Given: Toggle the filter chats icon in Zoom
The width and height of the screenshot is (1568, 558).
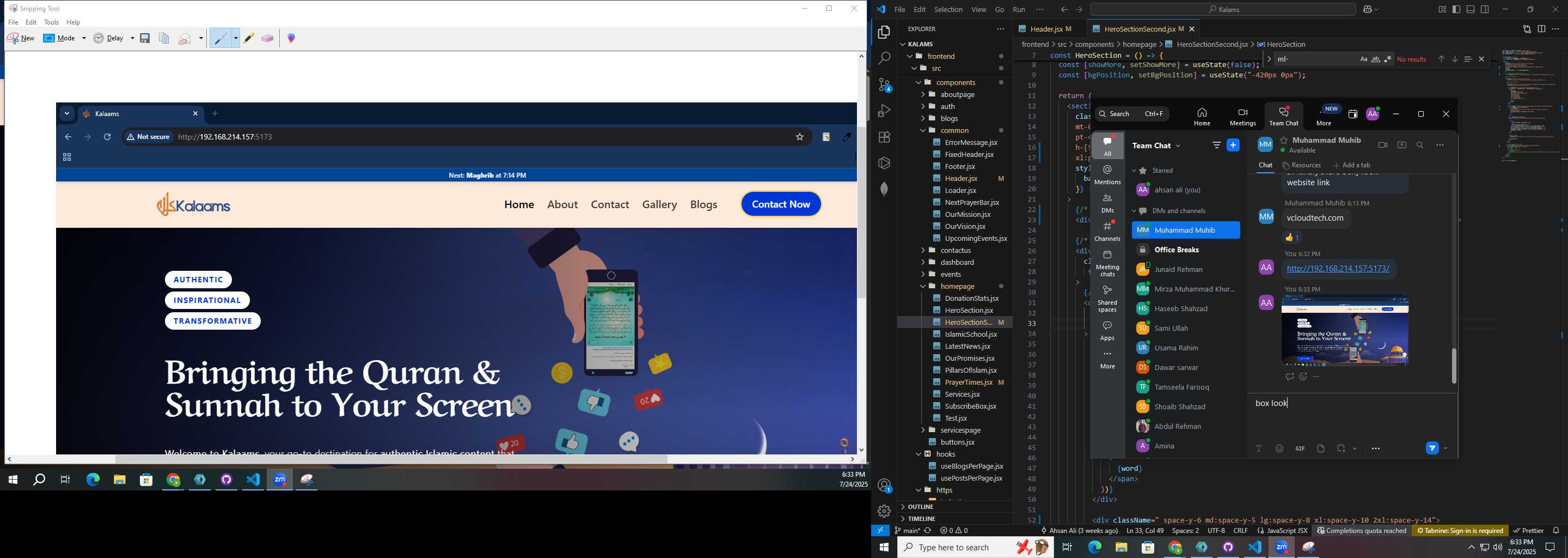Looking at the screenshot, I should point(1216,145).
